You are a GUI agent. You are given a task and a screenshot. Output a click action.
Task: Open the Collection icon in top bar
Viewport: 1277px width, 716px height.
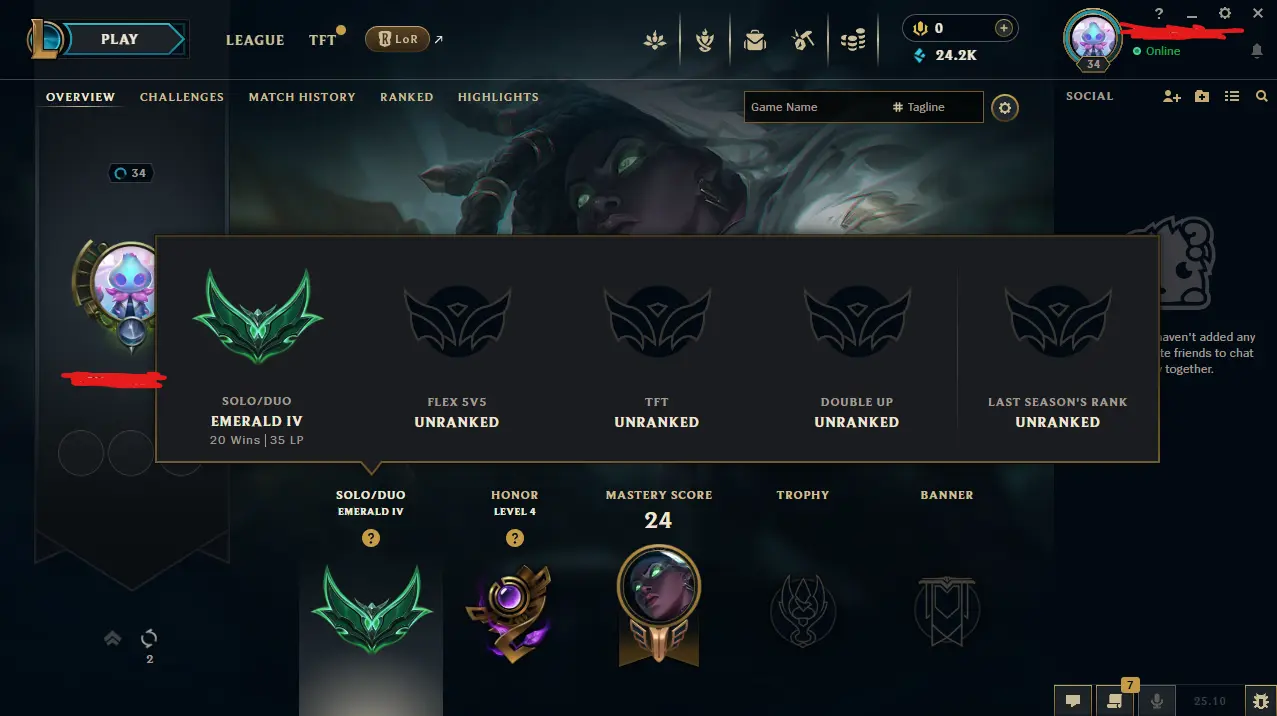[x=755, y=41]
